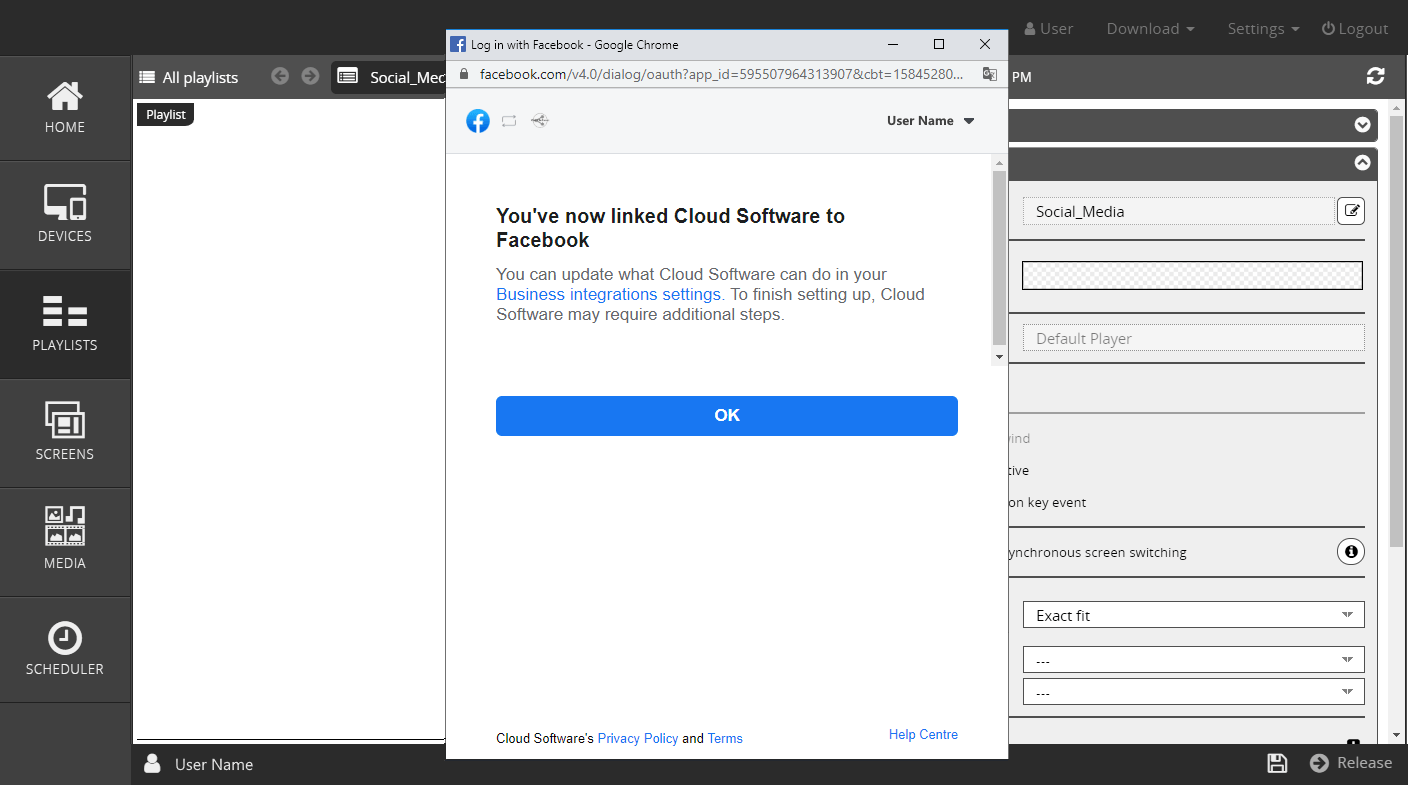Click the exchange arrows icon beside the Facebook logo
The width and height of the screenshot is (1408, 785).
click(509, 121)
